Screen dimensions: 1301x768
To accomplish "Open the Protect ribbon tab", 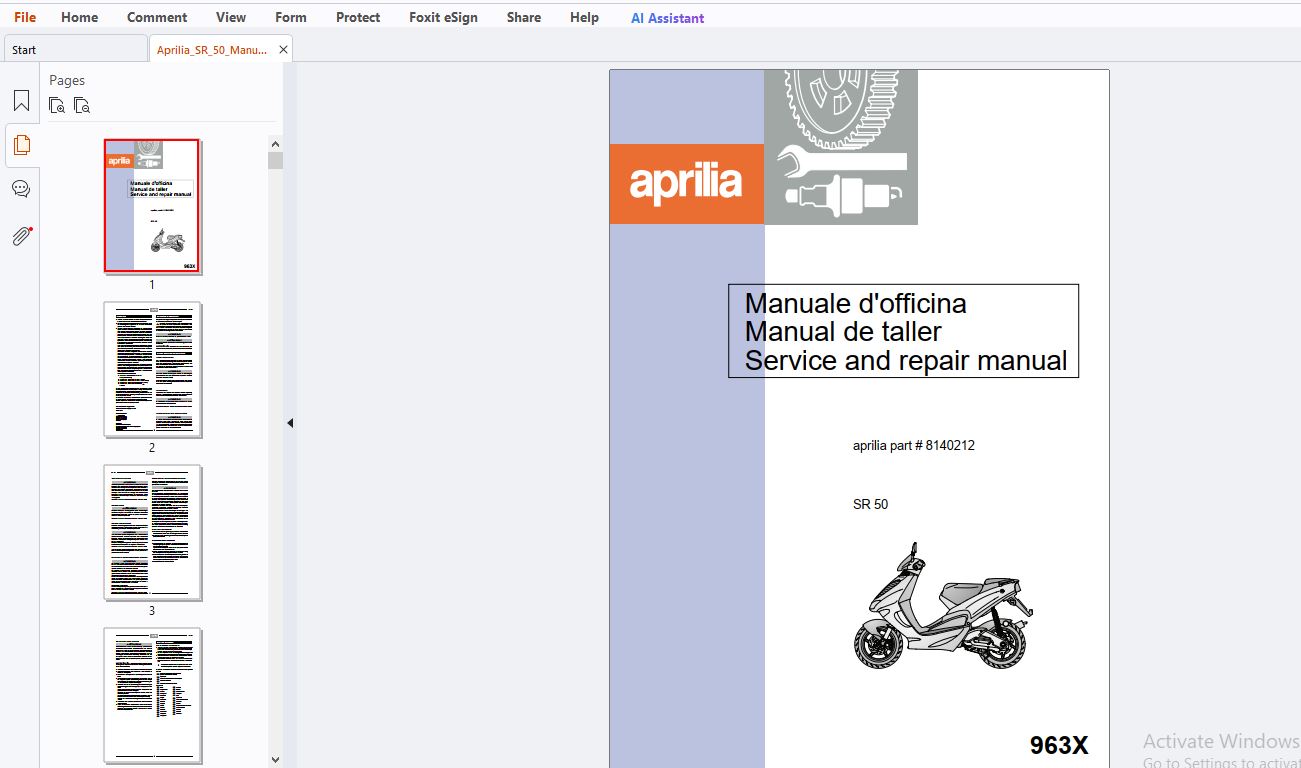I will (358, 17).
